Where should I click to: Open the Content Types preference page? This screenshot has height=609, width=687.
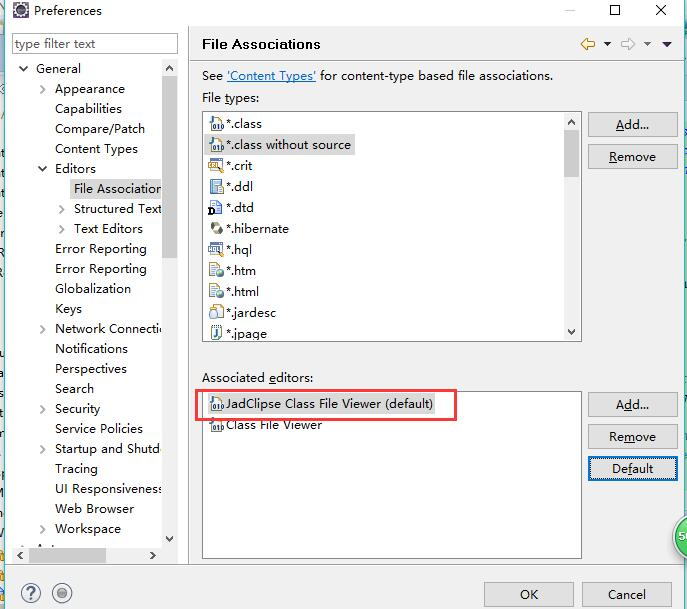pyautogui.click(x=96, y=149)
